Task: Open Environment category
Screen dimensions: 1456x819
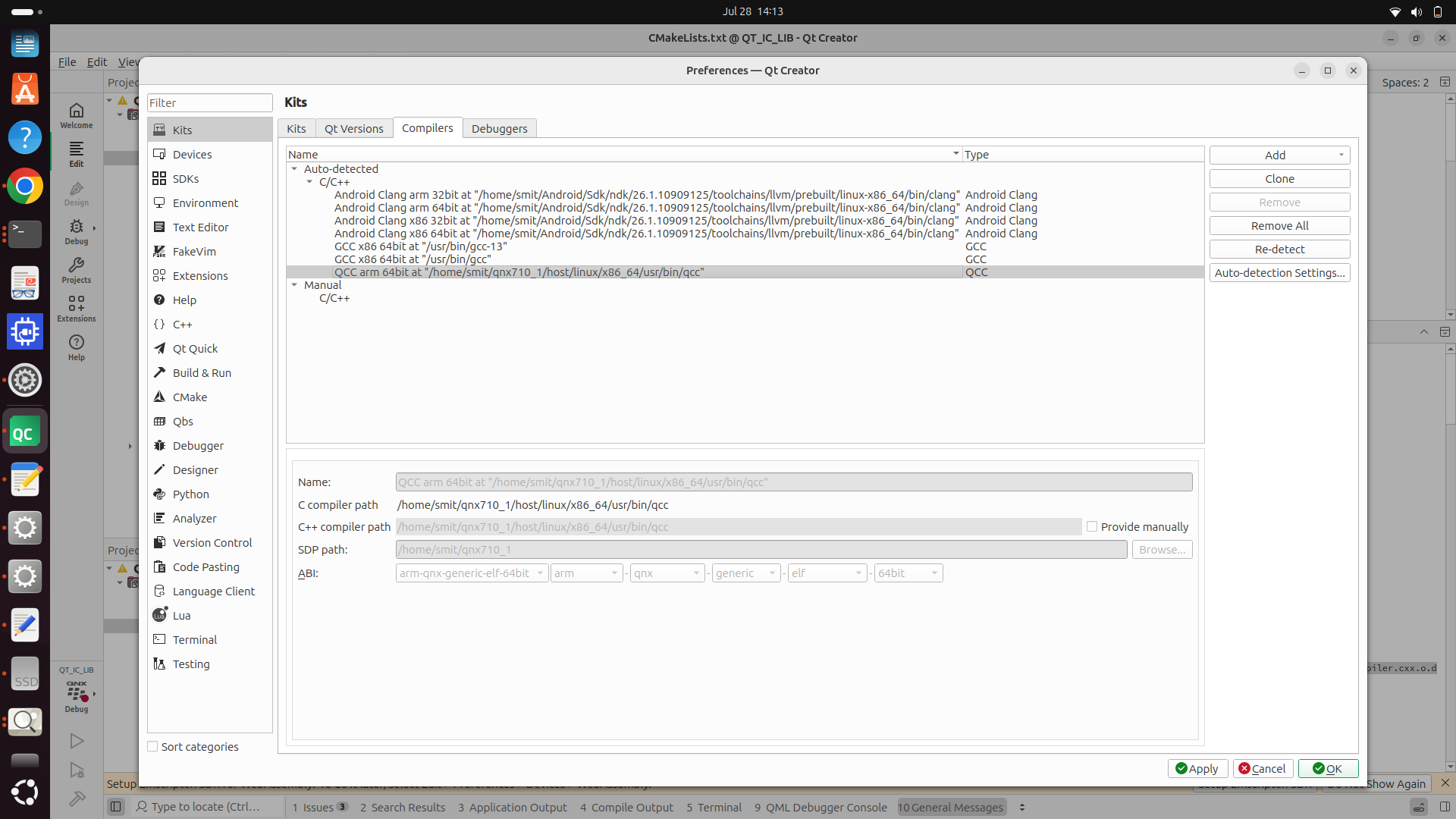Action: pyautogui.click(x=210, y=202)
